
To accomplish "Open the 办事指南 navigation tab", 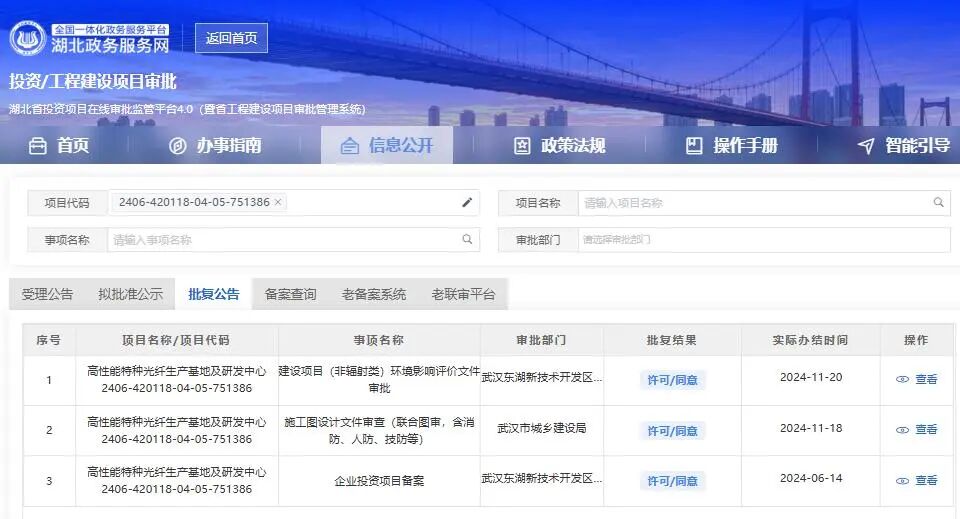I will coord(215,146).
